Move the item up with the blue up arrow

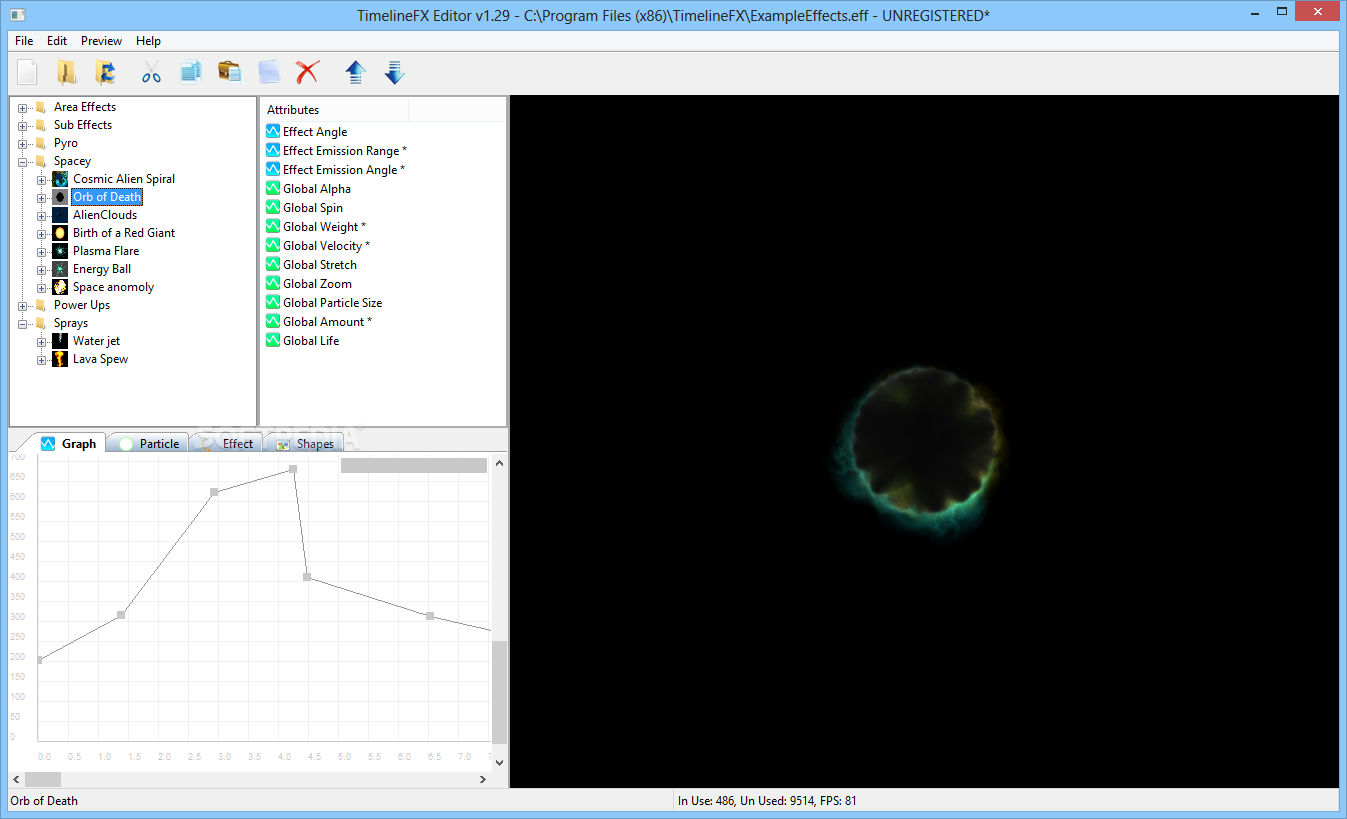355,72
